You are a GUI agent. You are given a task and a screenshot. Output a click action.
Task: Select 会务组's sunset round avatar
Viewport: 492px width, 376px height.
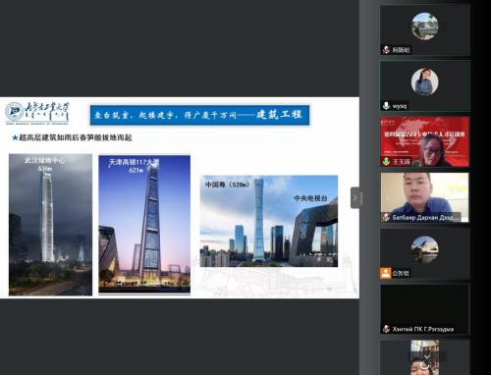tap(424, 249)
